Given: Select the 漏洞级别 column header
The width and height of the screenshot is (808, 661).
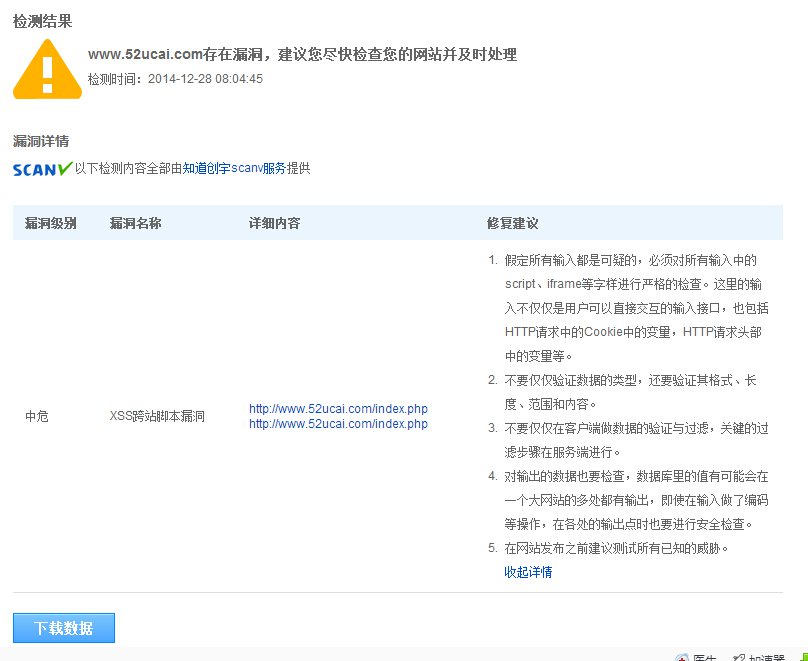Looking at the screenshot, I should (x=50, y=223).
